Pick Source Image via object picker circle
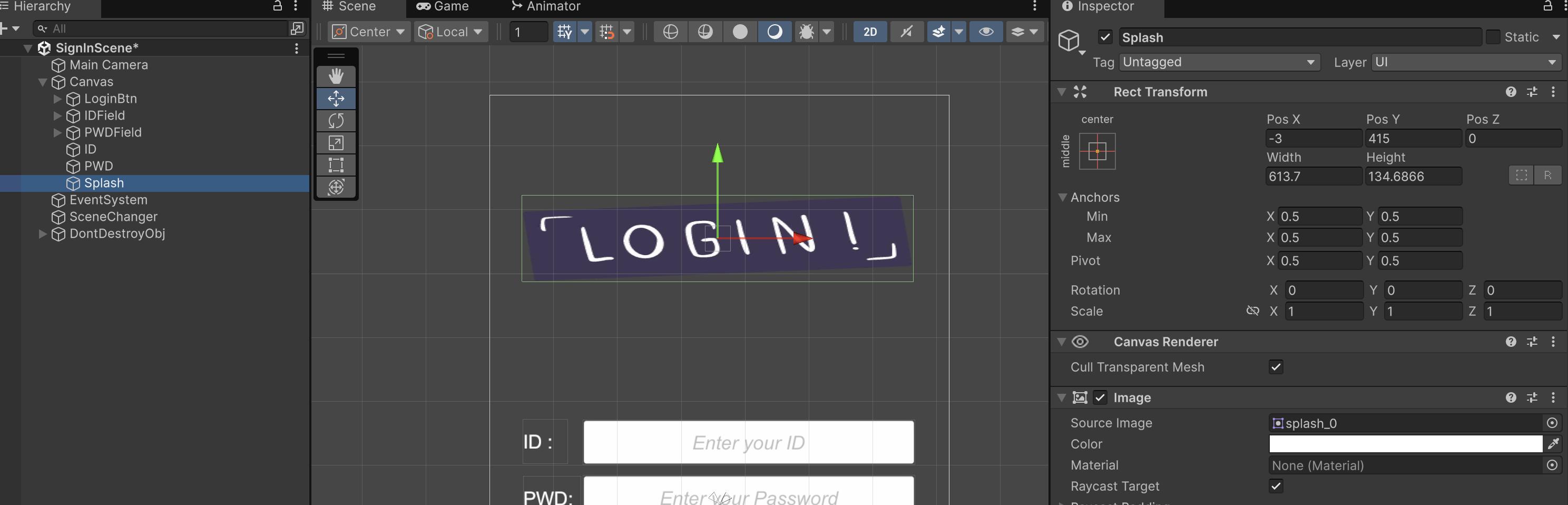This screenshot has height=505, width=1568. point(1552,423)
